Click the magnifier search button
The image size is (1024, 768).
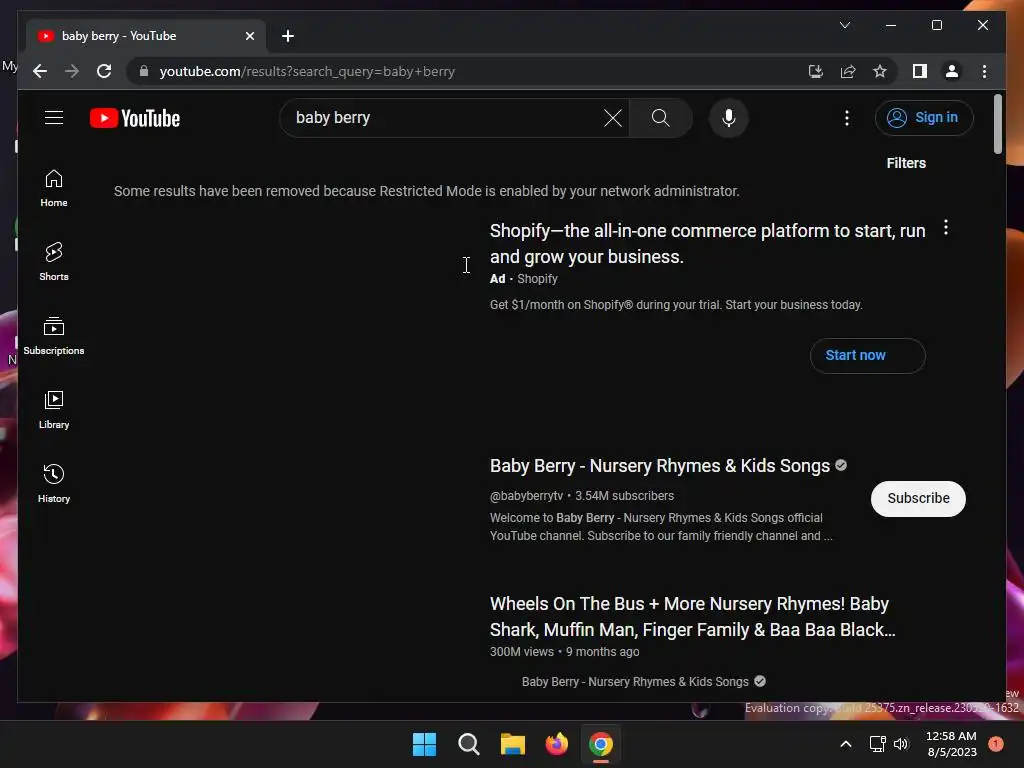click(x=660, y=118)
